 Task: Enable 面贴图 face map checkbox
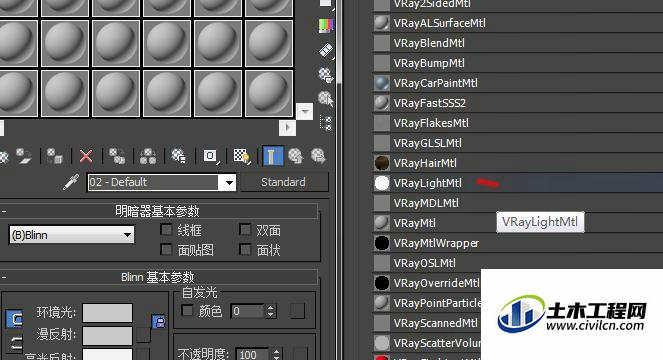point(166,250)
